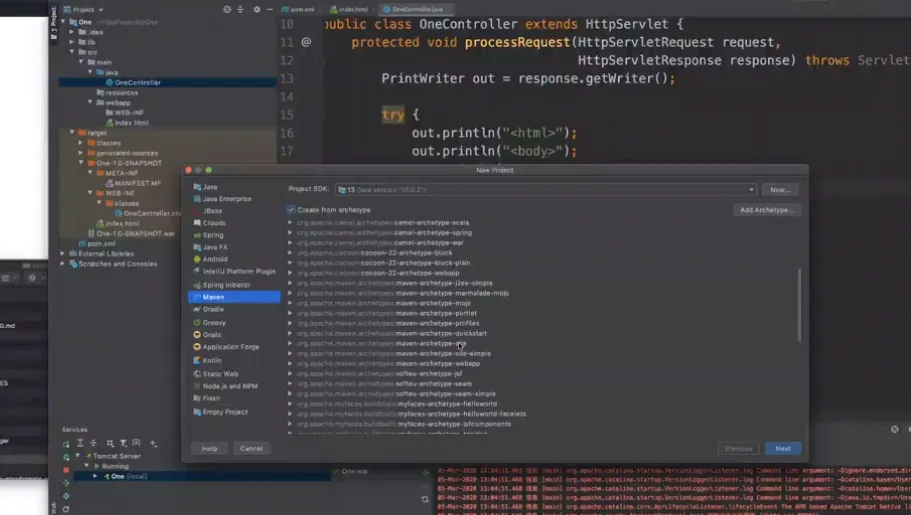Viewport: 911px width, 515px height.
Task: Hide the Project panel with minus icon
Action: (270, 9)
